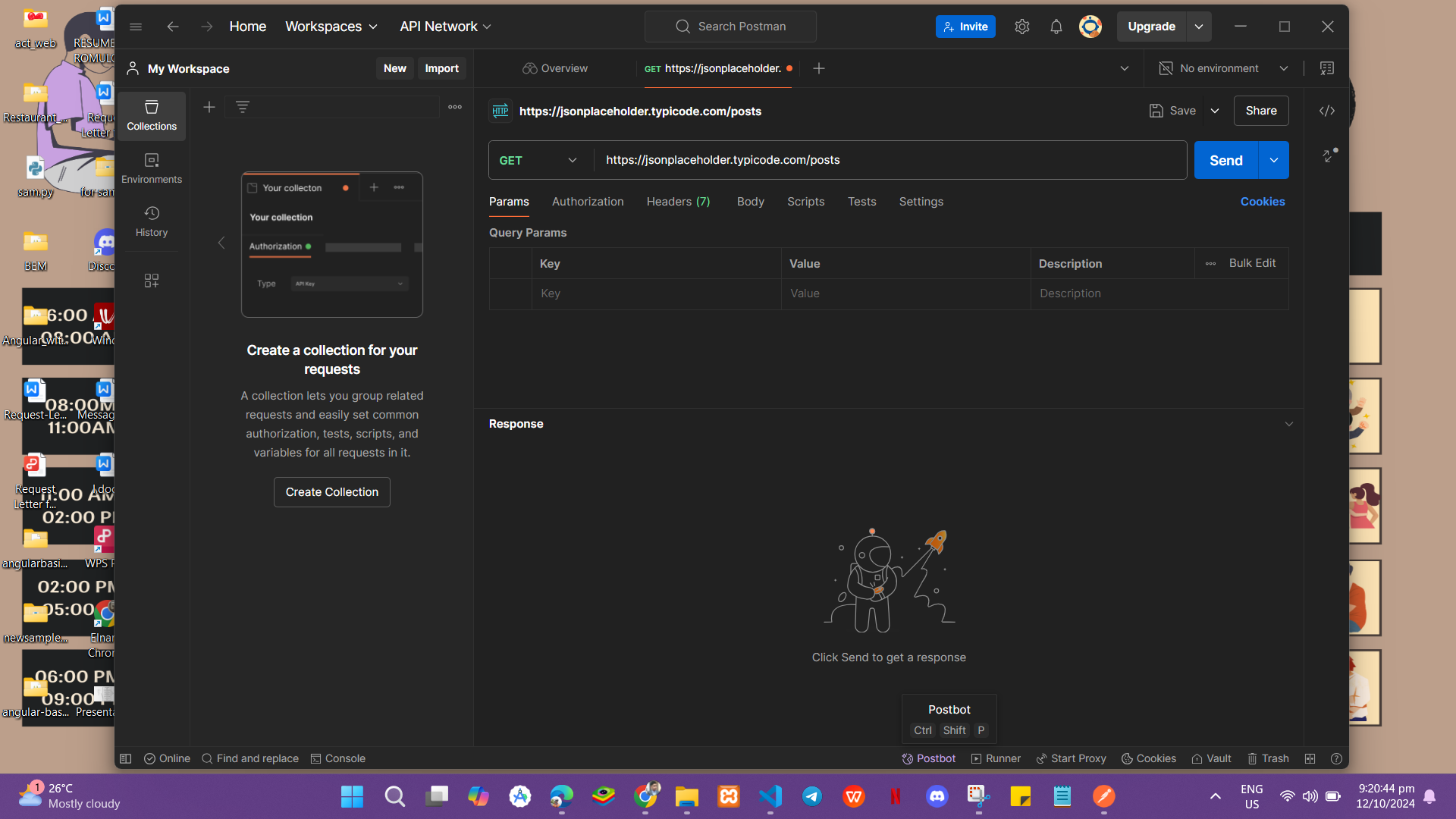The height and width of the screenshot is (819, 1456).
Task: Open the History sidebar panel
Action: tap(152, 221)
